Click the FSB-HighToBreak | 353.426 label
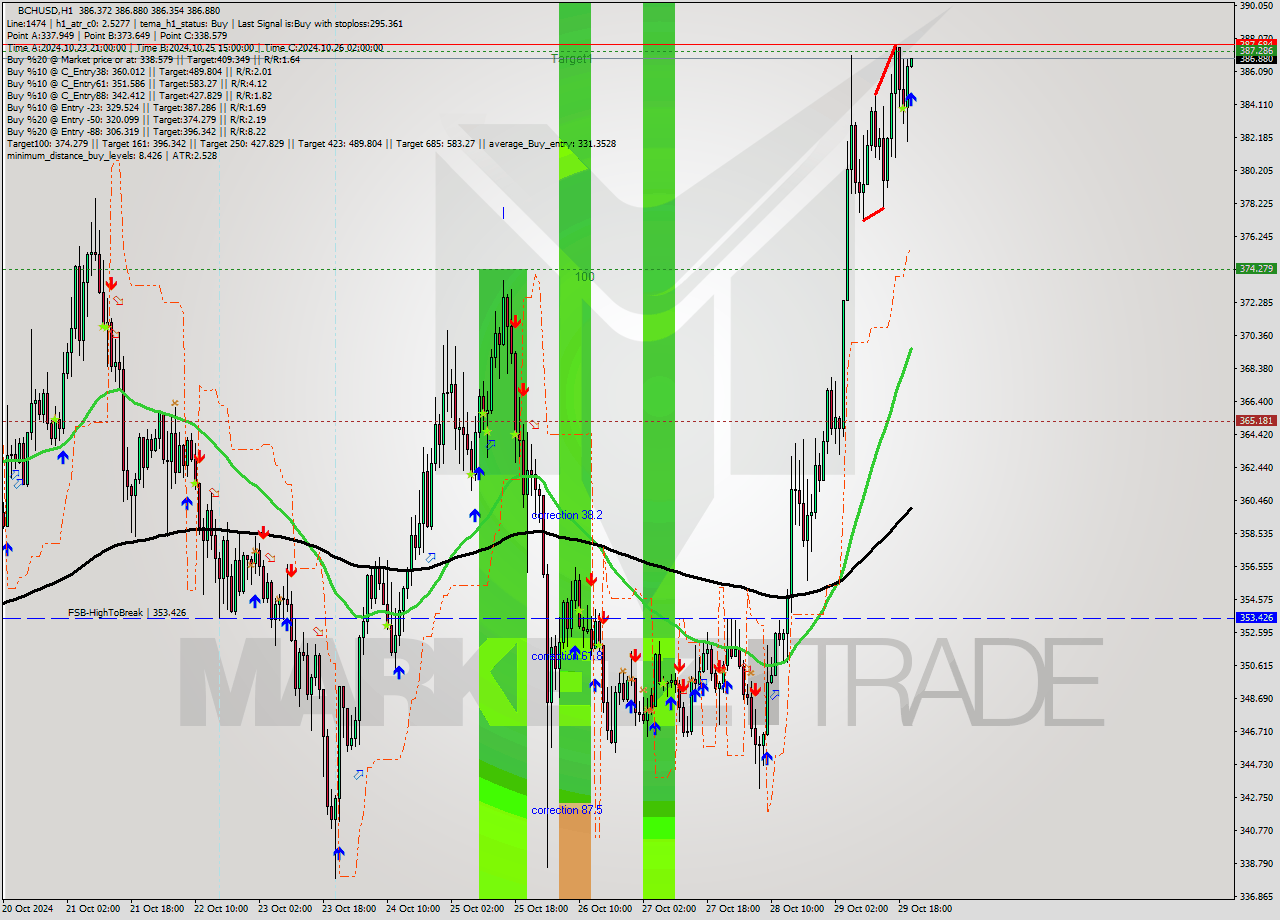Screen dimensions: 1280x920 (127, 612)
